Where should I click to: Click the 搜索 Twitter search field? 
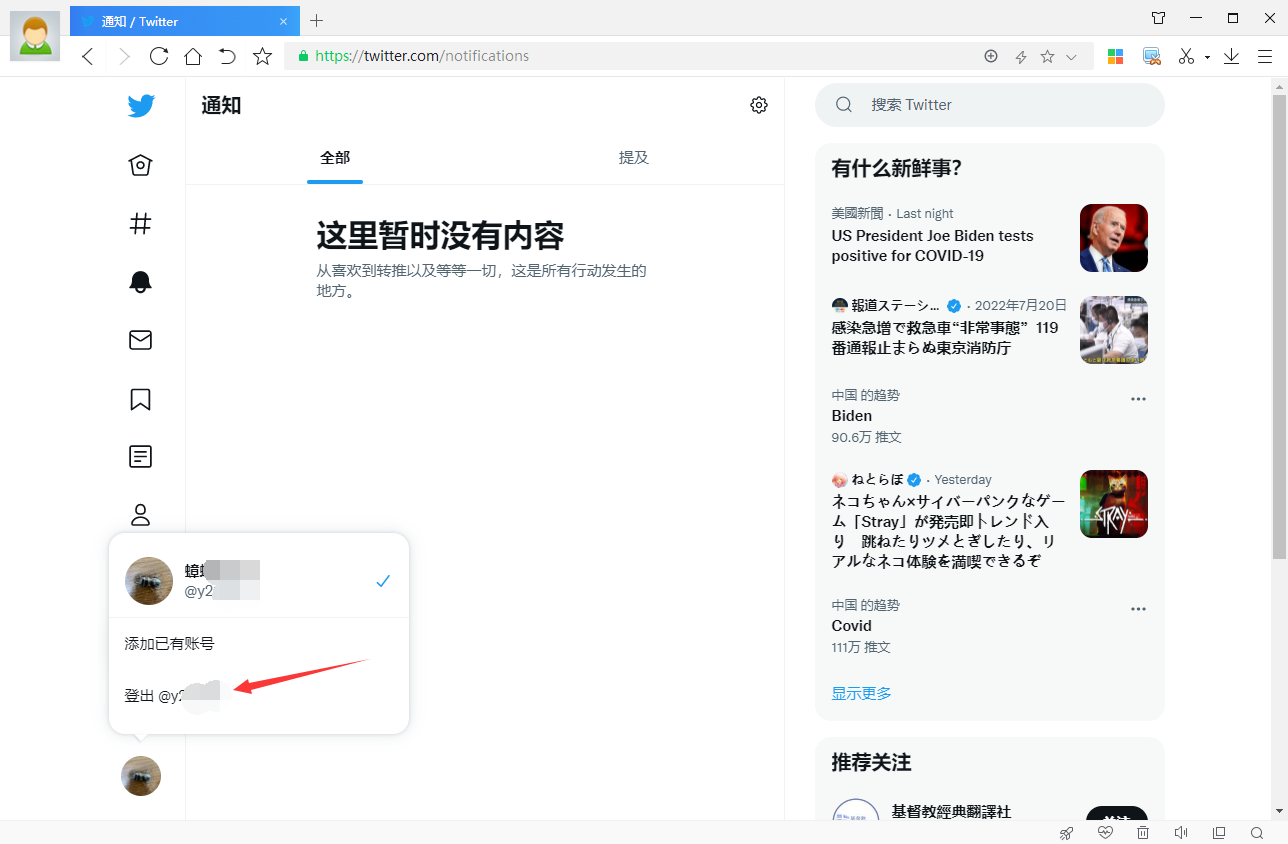click(990, 105)
